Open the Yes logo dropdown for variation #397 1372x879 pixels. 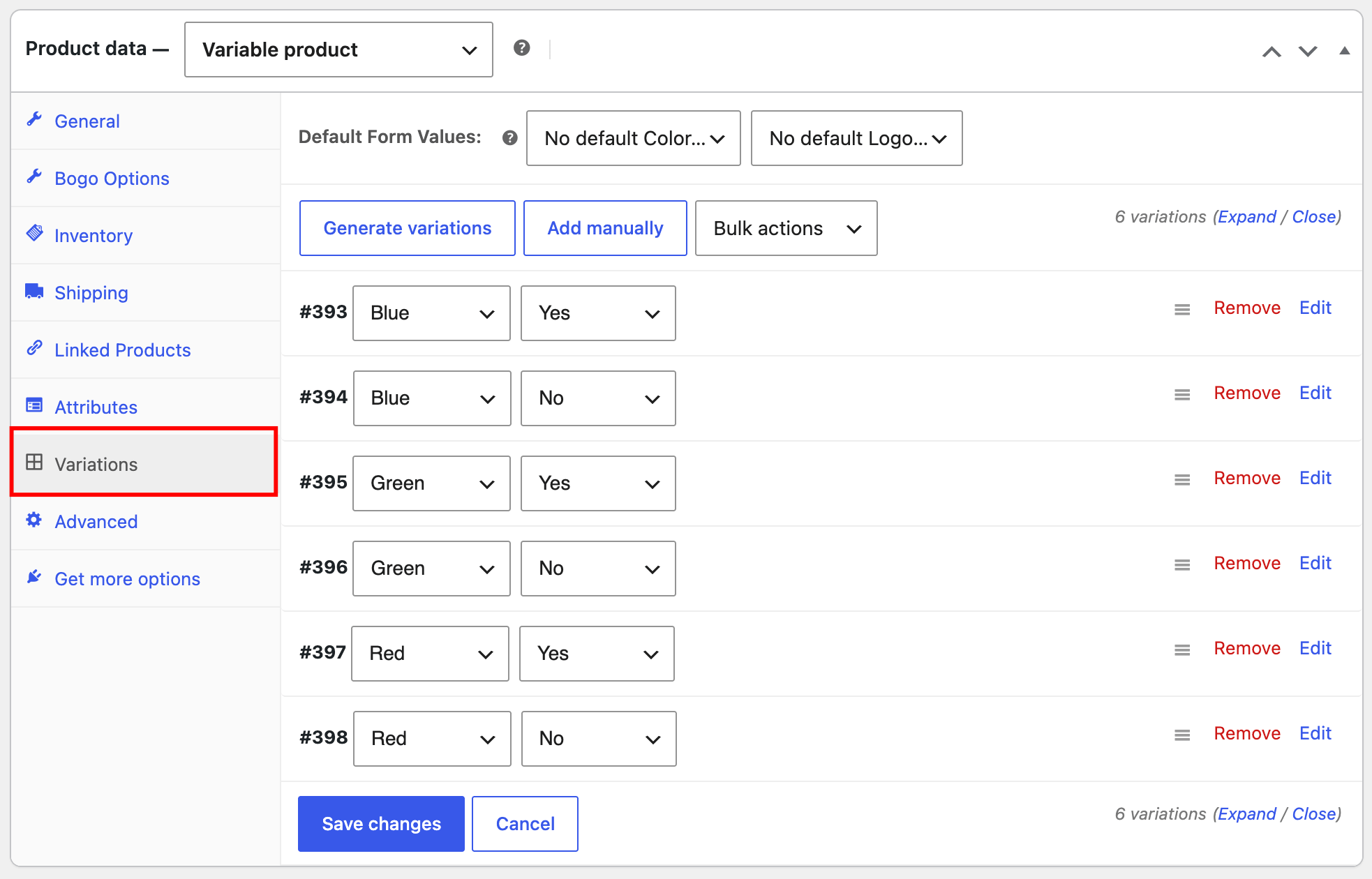(597, 654)
